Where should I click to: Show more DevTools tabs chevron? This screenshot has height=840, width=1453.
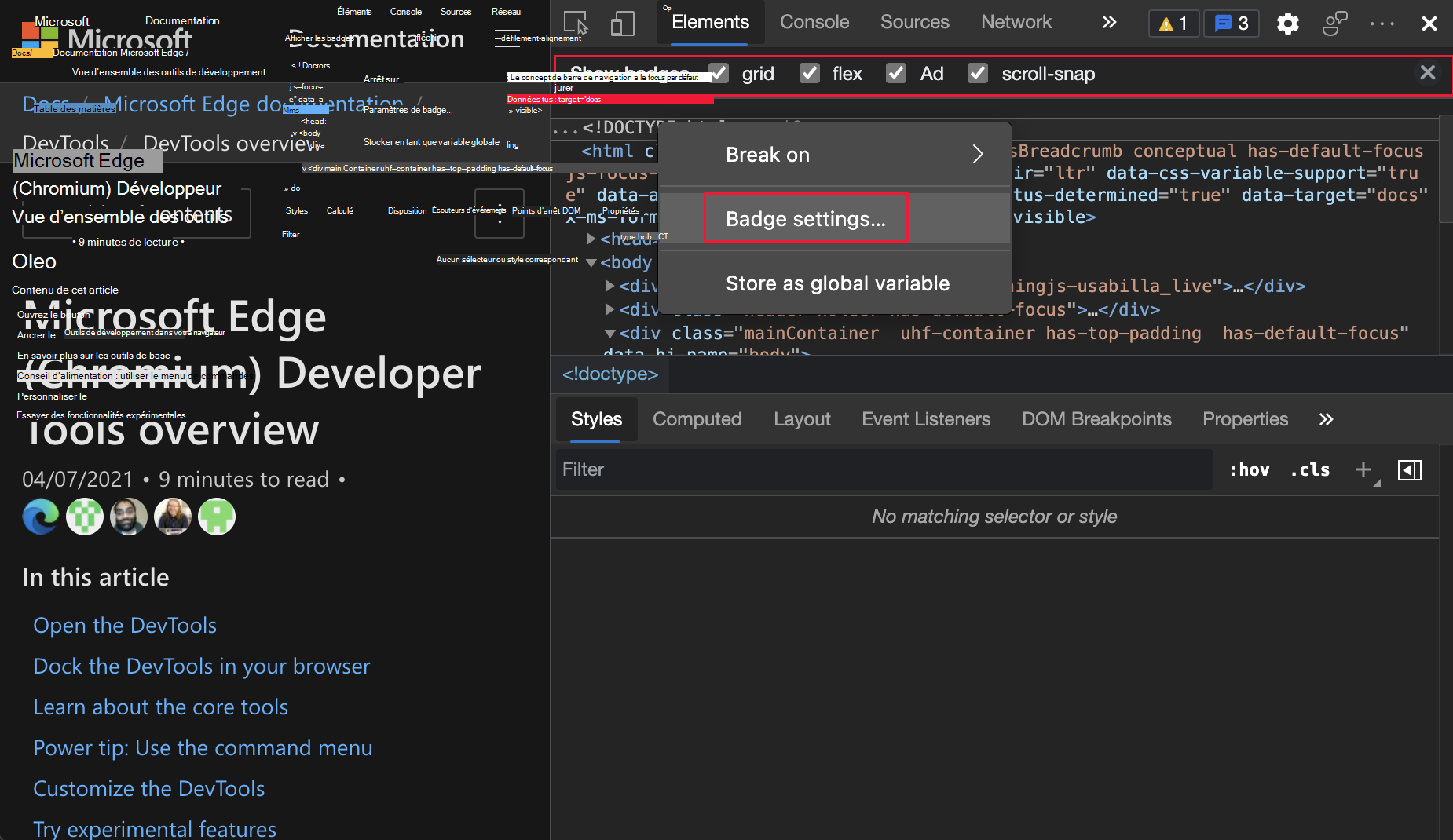pos(1108,23)
